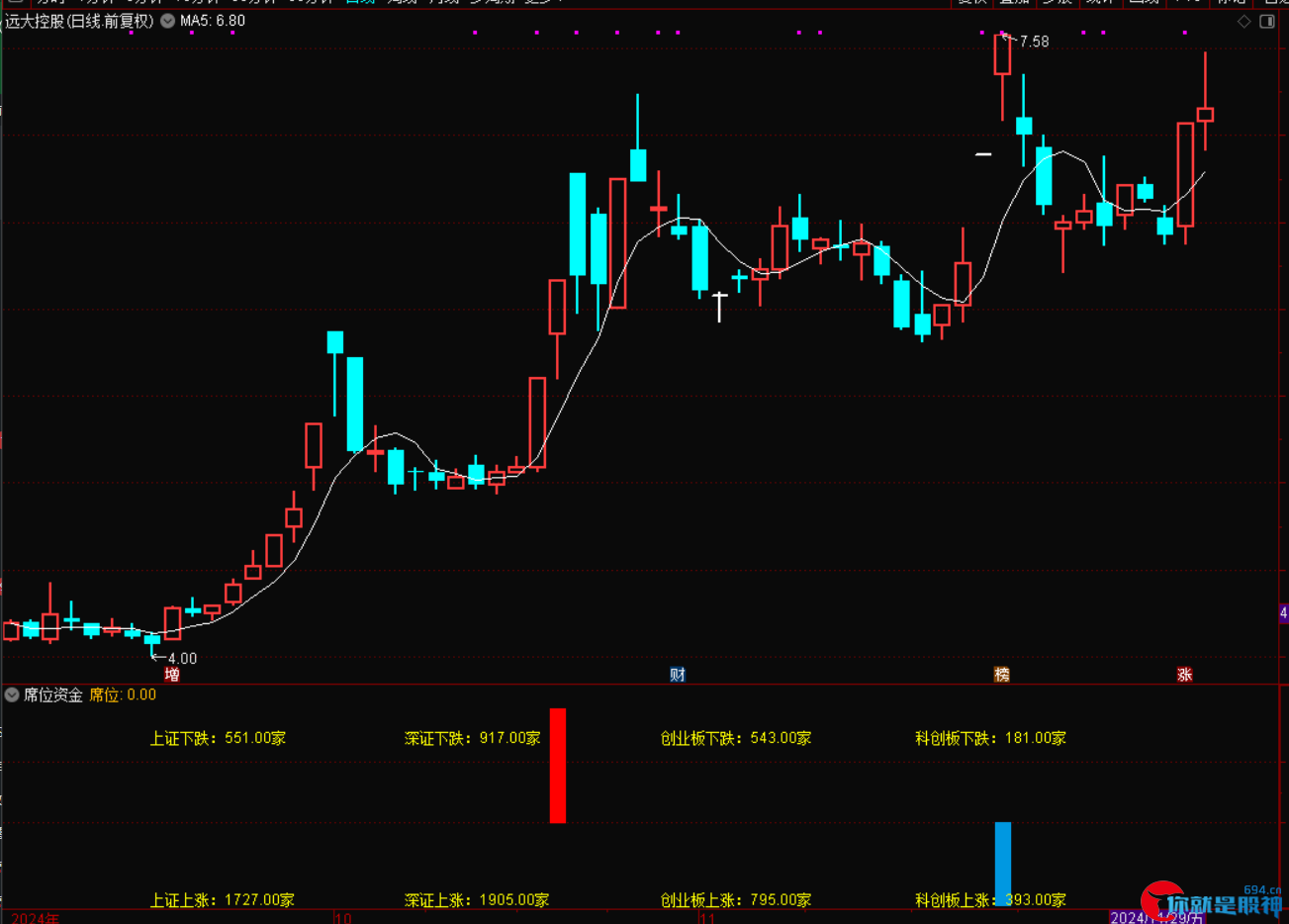The width and height of the screenshot is (1289, 924).
Task: Select the chart title 远大控股(日线 前复权)
Action: [x=80, y=21]
